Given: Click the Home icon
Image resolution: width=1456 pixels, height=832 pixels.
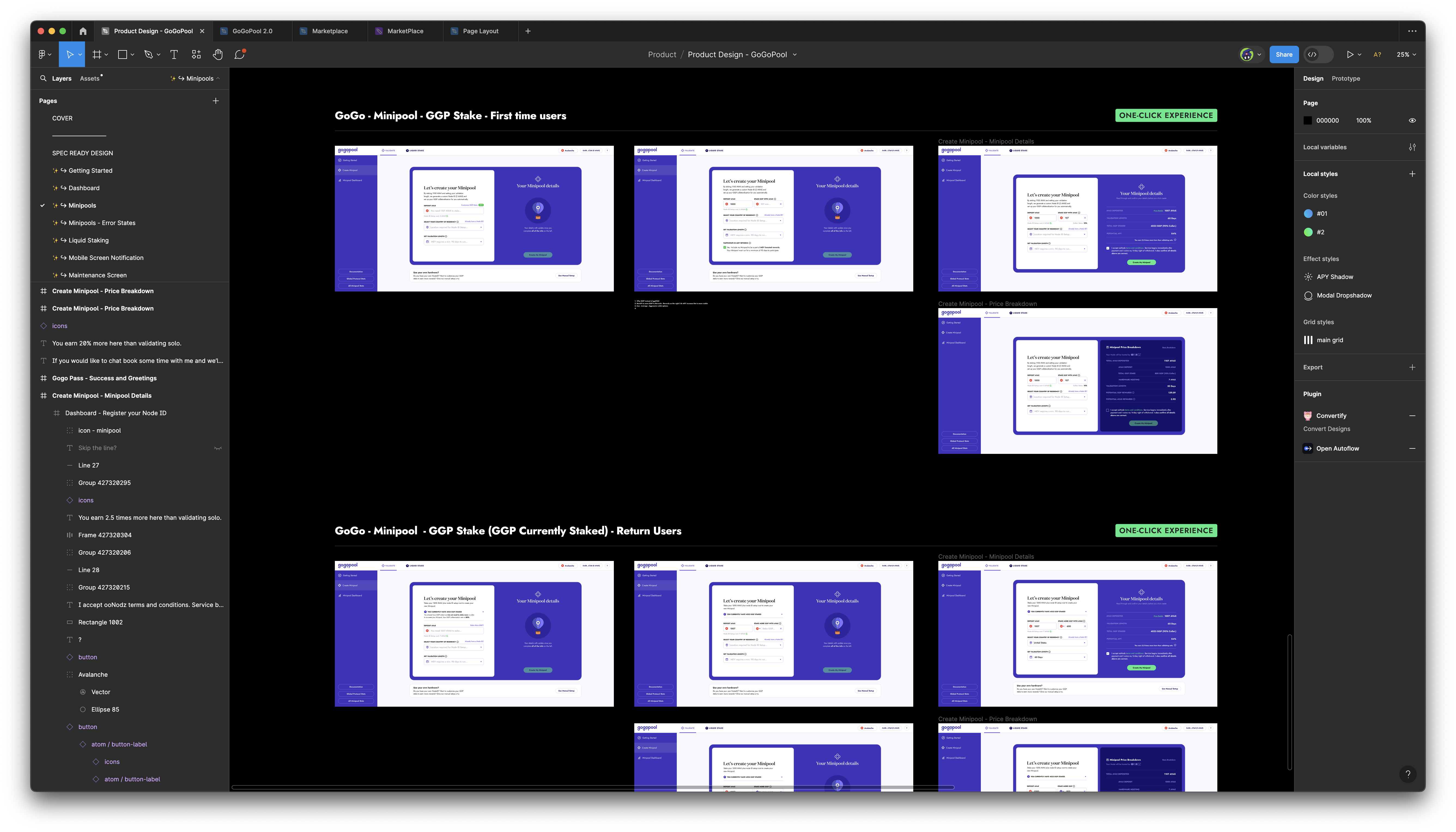Looking at the screenshot, I should point(83,31).
